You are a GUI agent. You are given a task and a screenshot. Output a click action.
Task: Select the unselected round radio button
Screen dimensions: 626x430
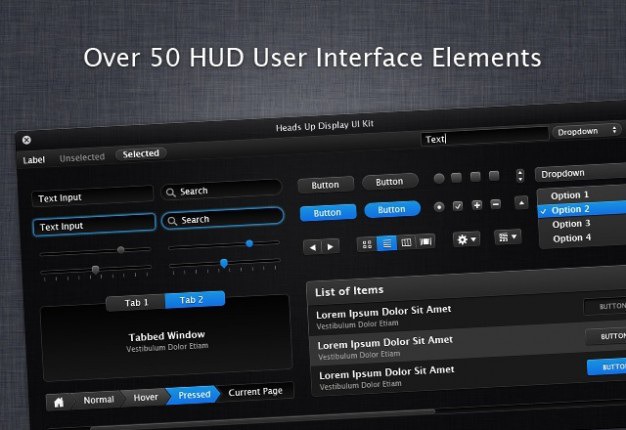pyautogui.click(x=439, y=178)
